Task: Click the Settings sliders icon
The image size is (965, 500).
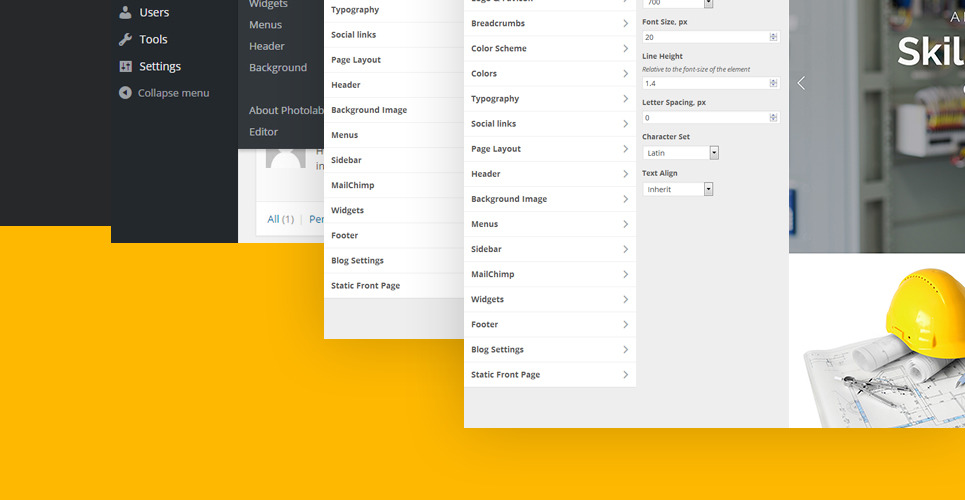Action: tap(125, 67)
